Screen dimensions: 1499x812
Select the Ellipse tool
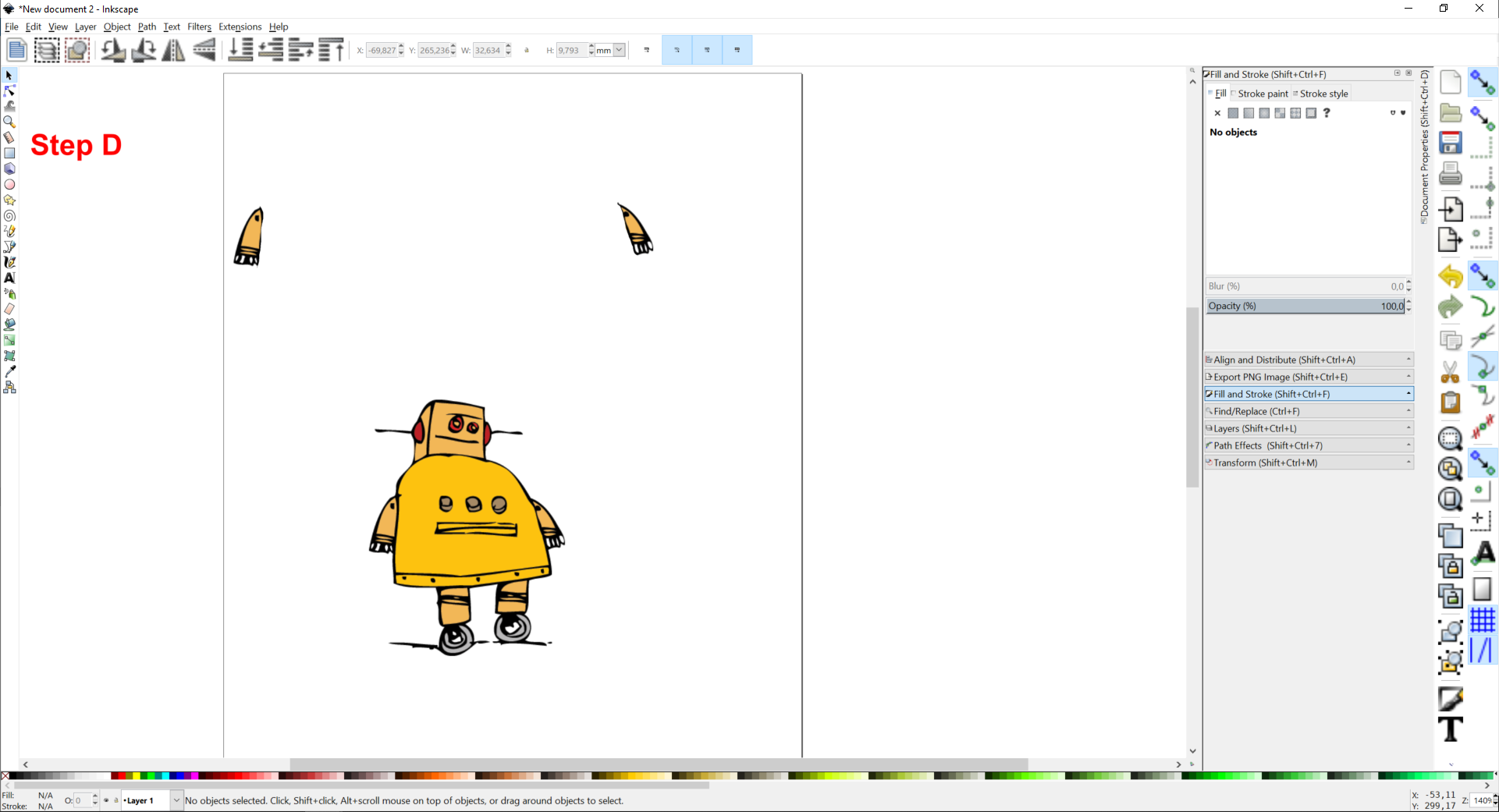pos(9,185)
